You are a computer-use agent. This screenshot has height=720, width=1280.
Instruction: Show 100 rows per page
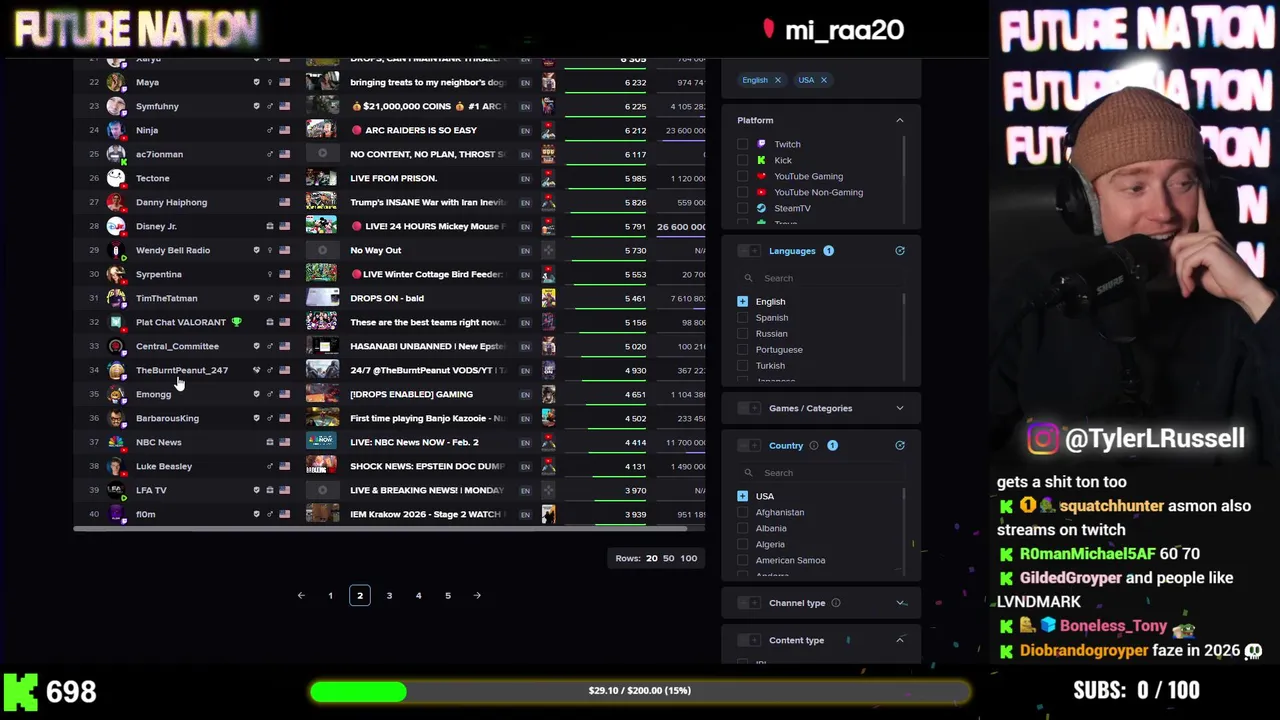[688, 558]
